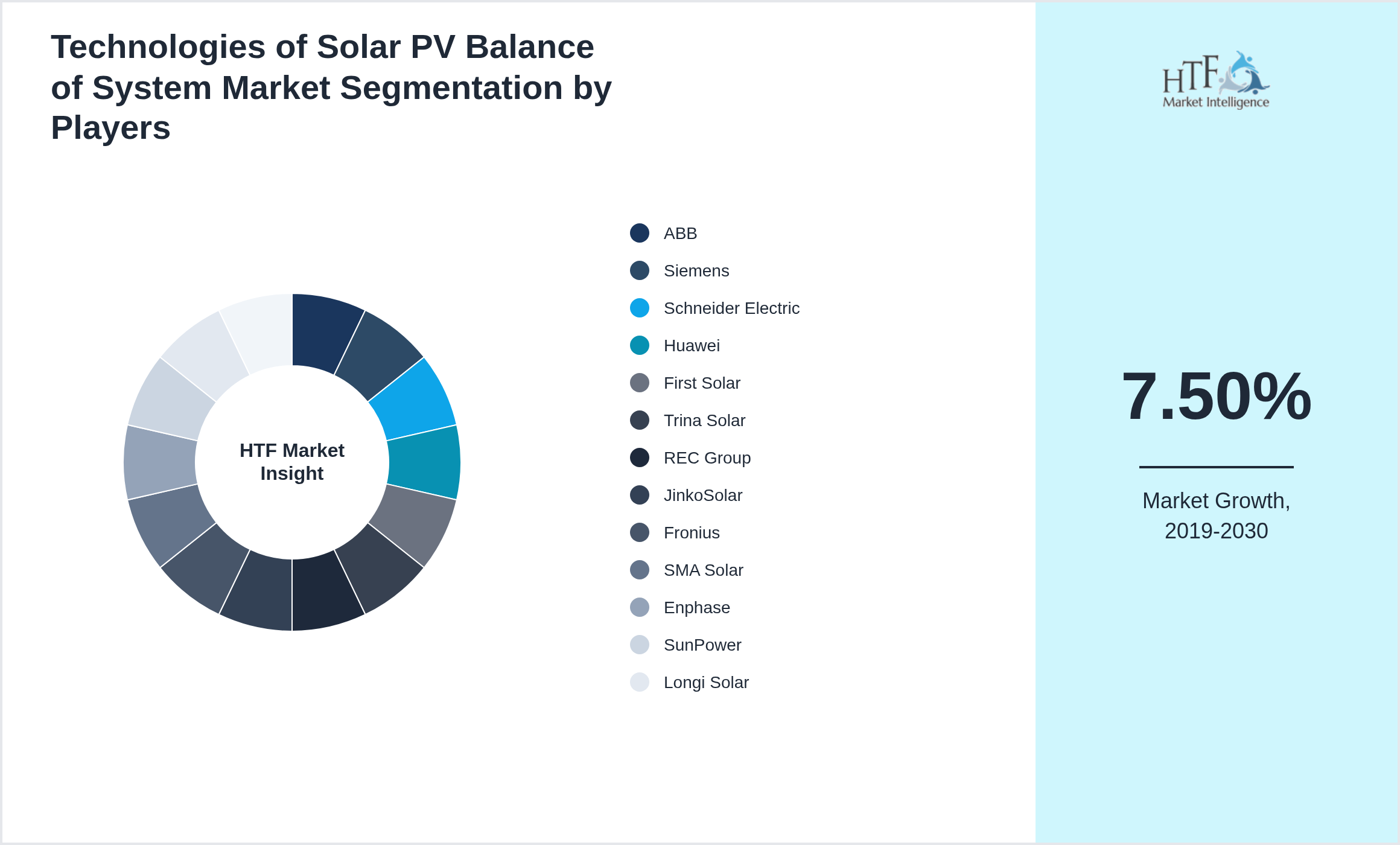Select the REC Group legend label
Viewport: 1400px width, 845px height.
707,458
